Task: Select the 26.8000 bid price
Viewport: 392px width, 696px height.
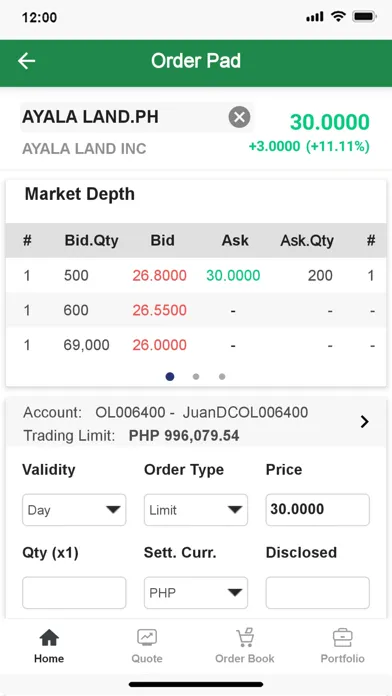Action: pos(159,276)
